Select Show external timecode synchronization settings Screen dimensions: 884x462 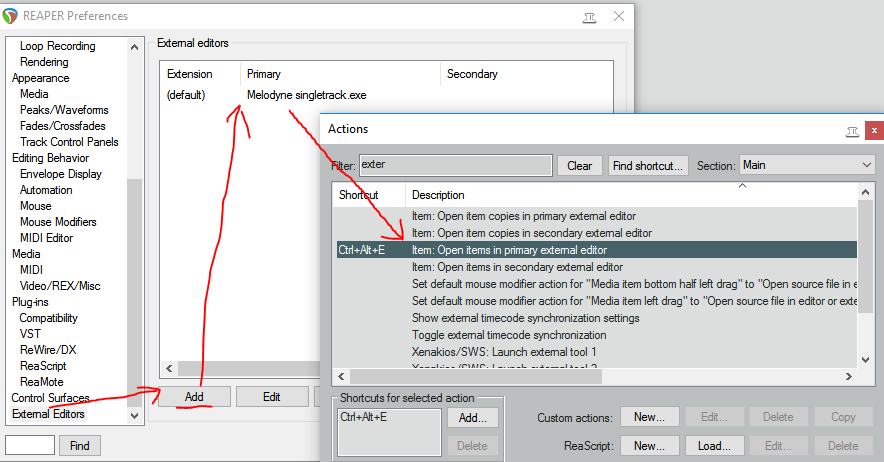click(525, 318)
